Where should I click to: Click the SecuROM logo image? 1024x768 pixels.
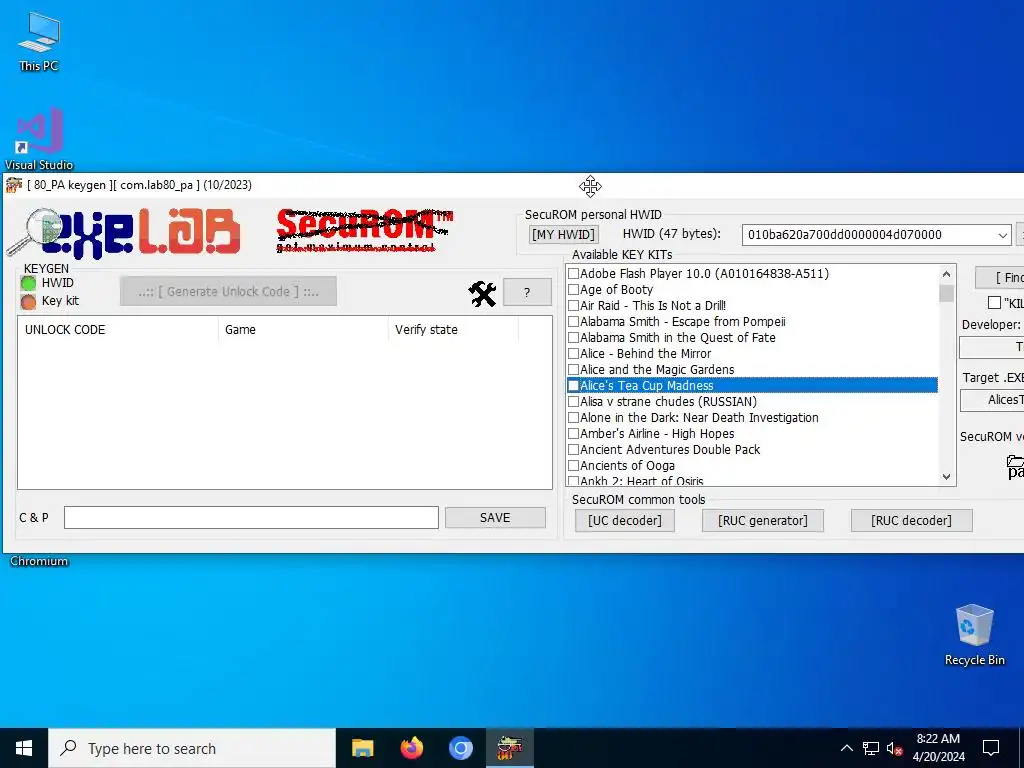point(364,230)
